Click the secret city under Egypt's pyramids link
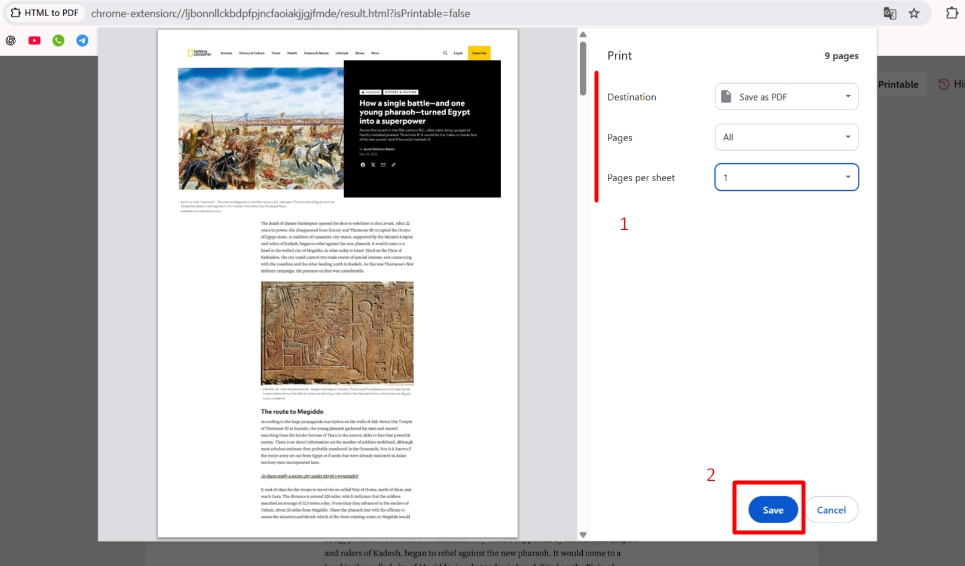This screenshot has height=566, width=965. [x=310, y=476]
